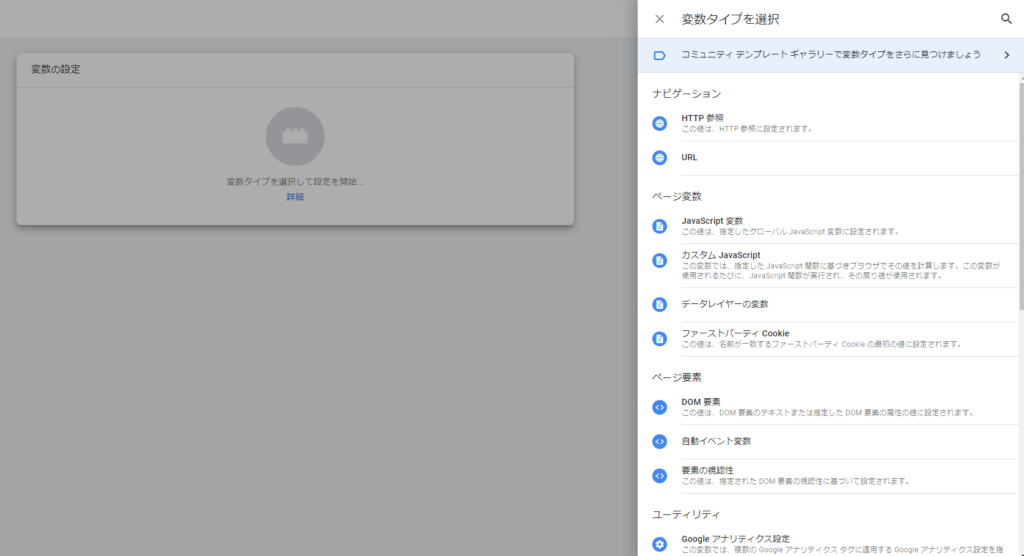Click the community template gallery tag icon

point(660,56)
